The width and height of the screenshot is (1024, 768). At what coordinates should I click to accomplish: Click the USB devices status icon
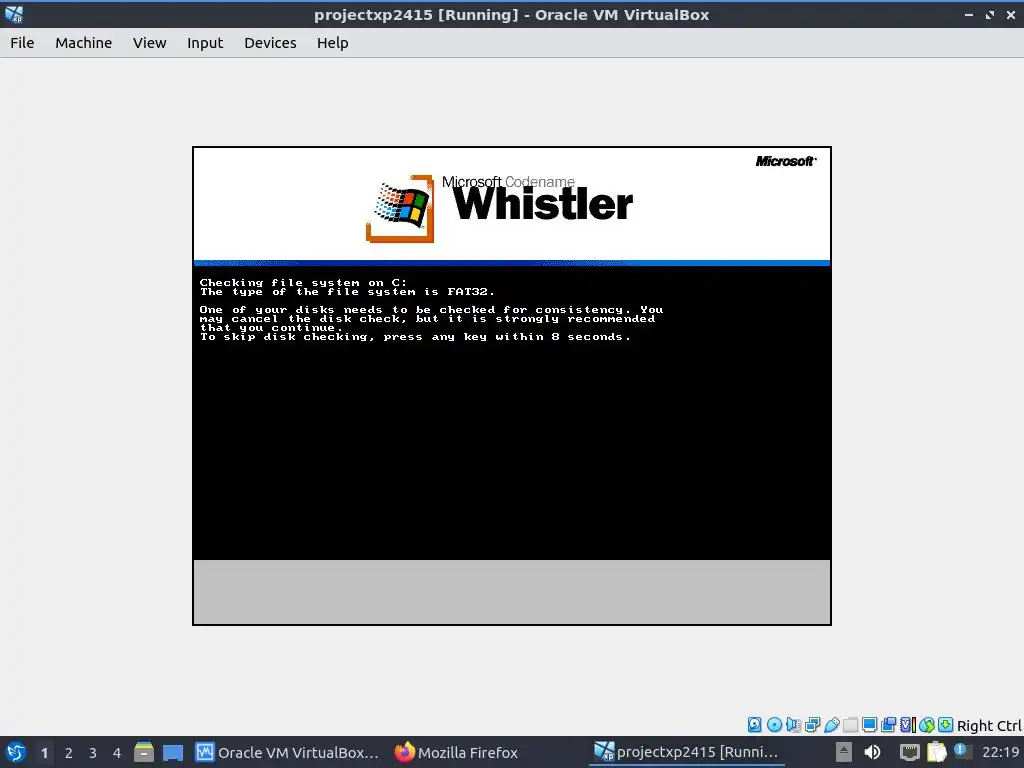[831, 724]
